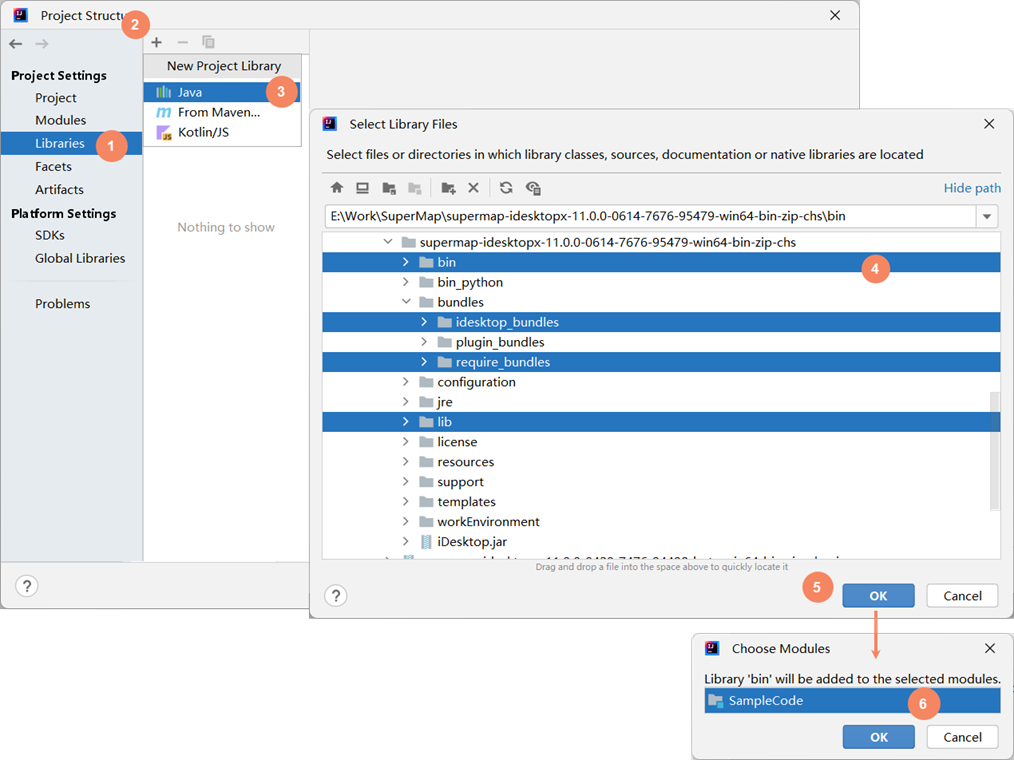1014x760 pixels.
Task: Choose From Maven... library option
Action: coord(218,112)
